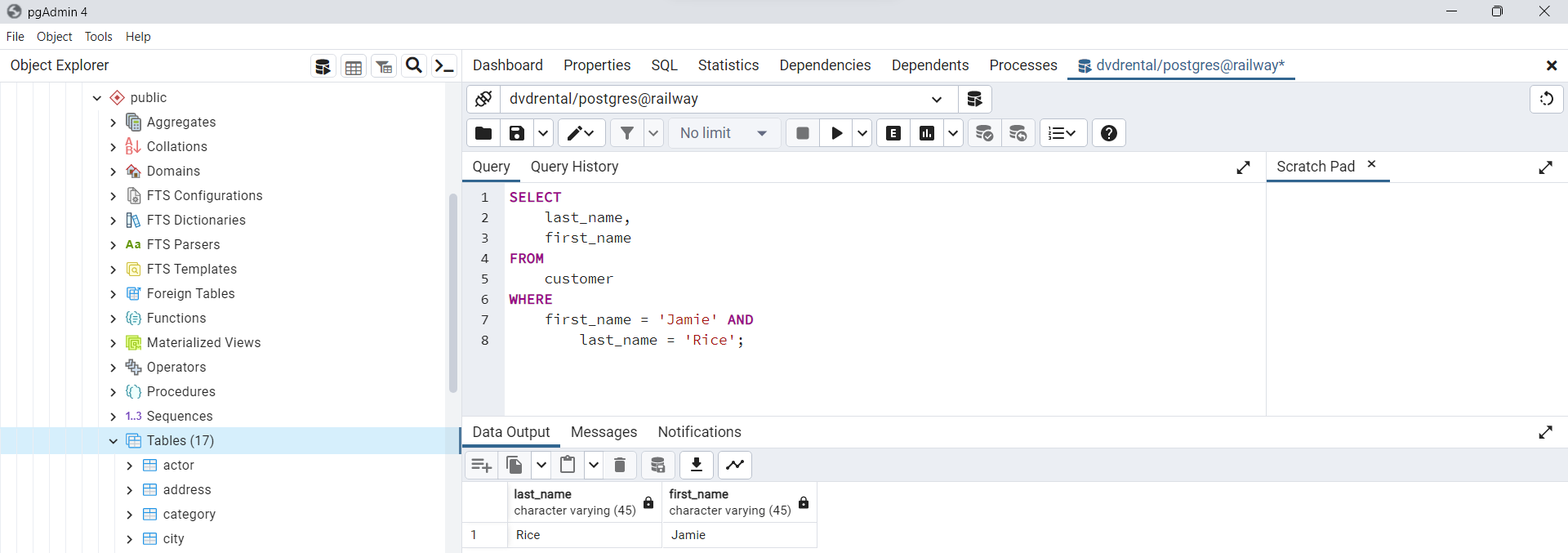
Task: Expand the actor table node
Action: tap(129, 466)
